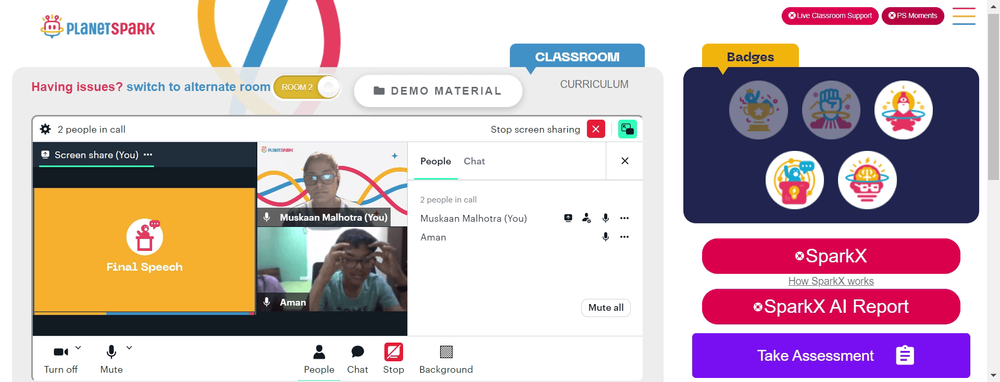
Task: Open the hamburger menu icon
Action: [x=964, y=16]
